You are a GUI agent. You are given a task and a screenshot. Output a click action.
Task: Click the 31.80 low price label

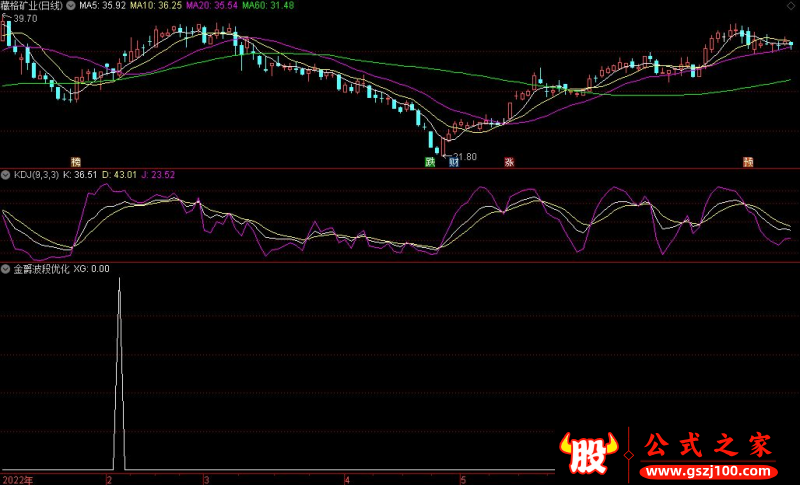tap(465, 157)
